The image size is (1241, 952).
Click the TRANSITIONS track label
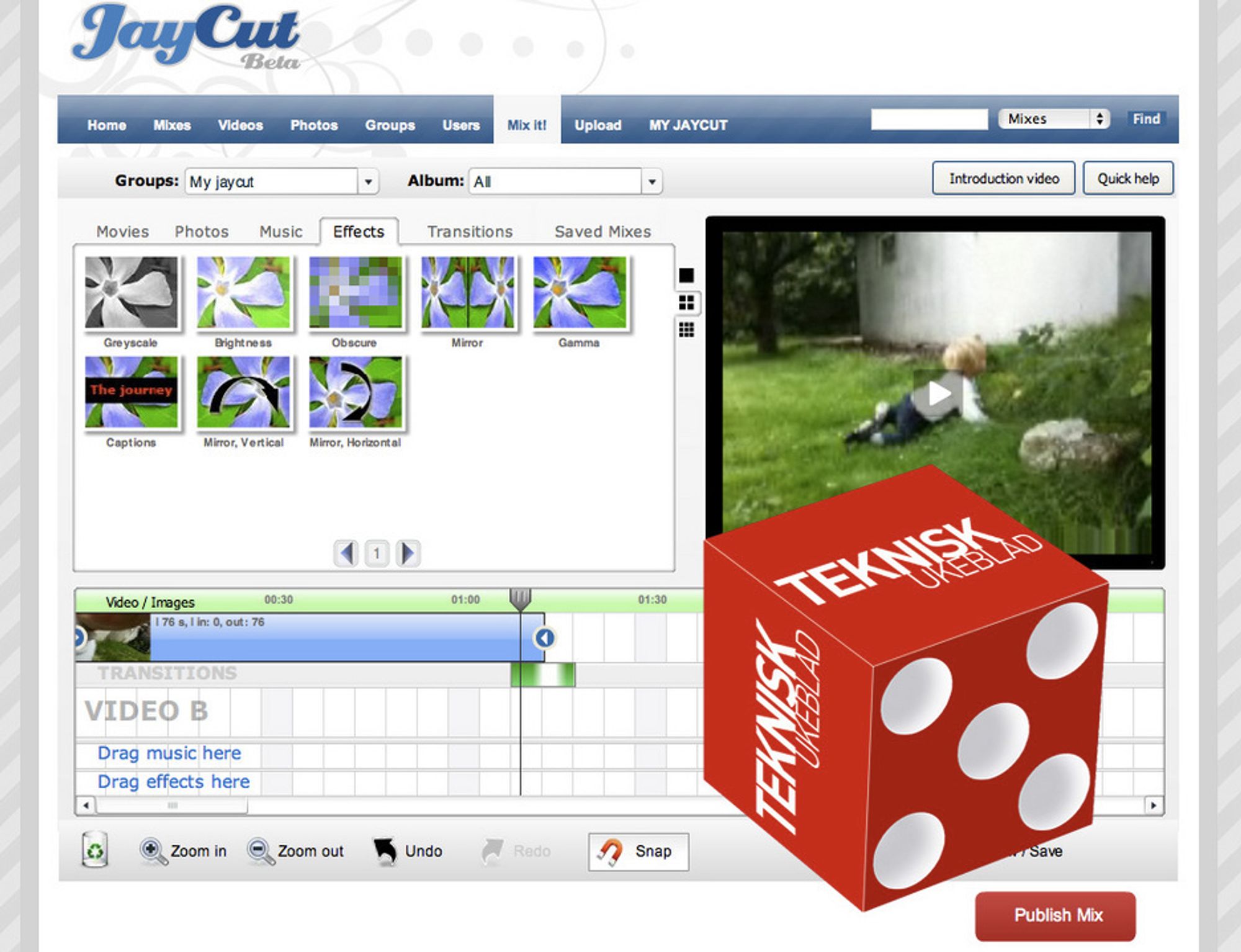click(167, 673)
